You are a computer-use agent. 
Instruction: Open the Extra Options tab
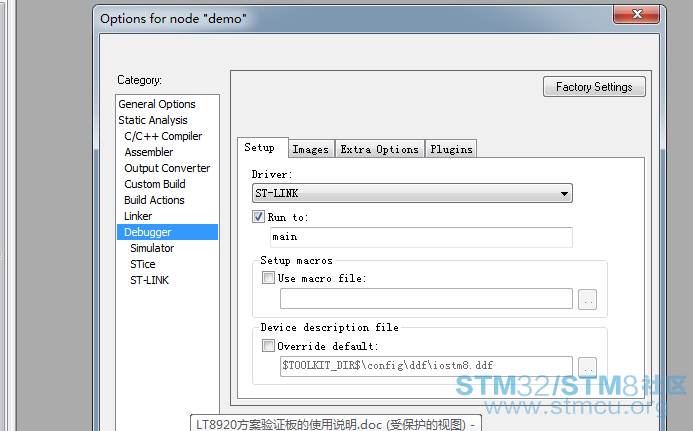(380, 149)
